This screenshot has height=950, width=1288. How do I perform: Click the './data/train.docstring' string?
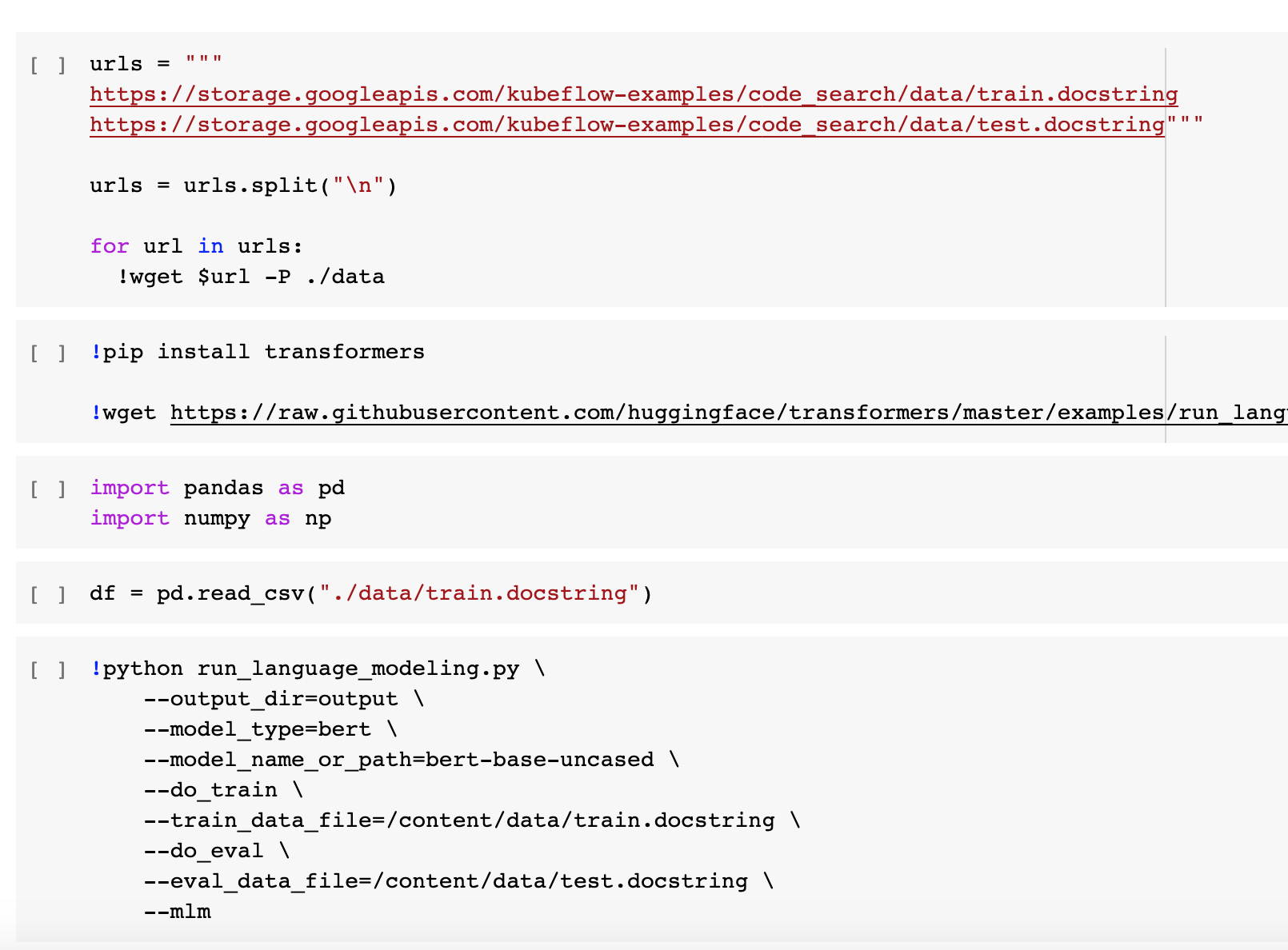(x=479, y=593)
